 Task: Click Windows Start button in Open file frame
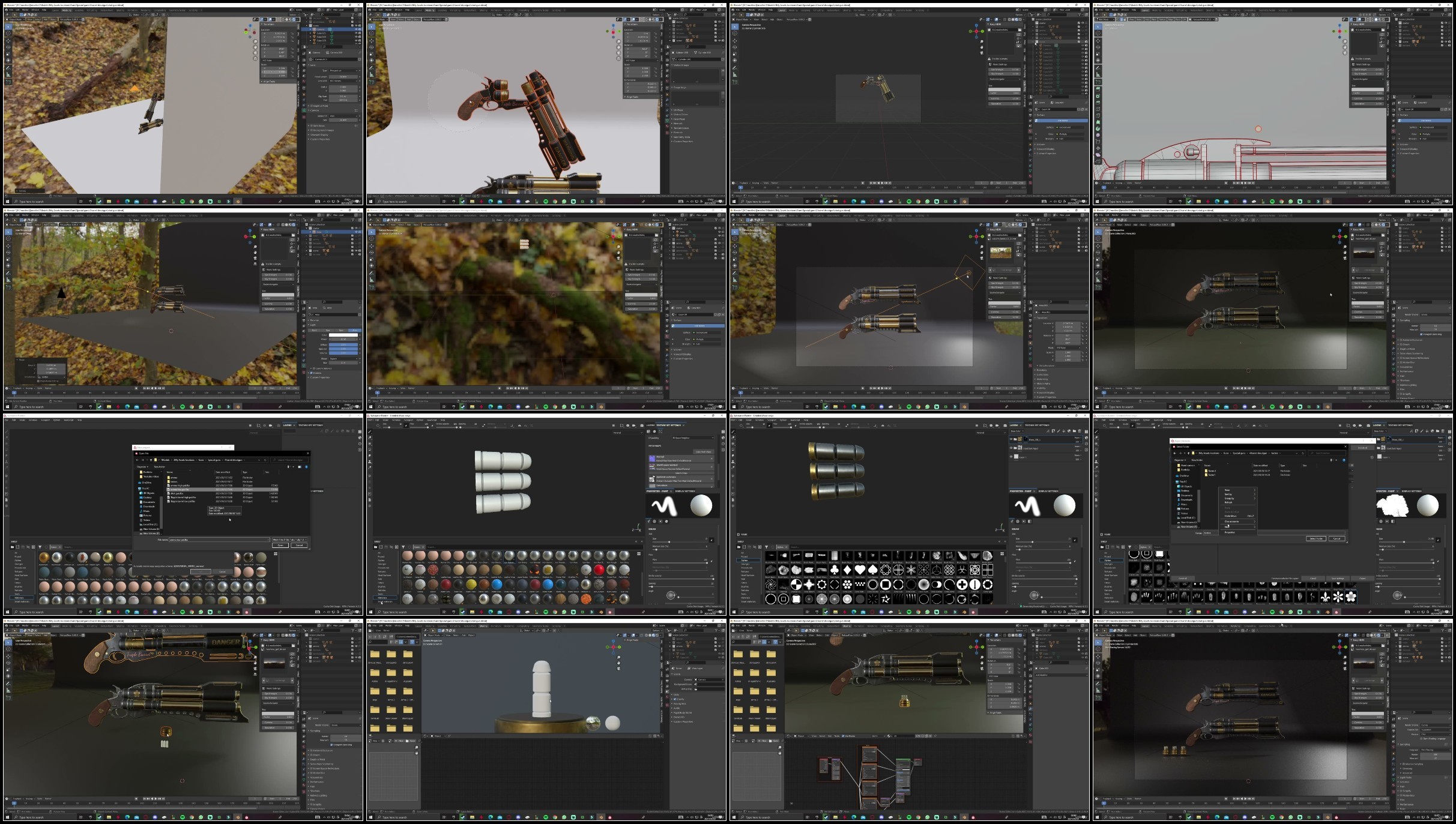point(7,612)
